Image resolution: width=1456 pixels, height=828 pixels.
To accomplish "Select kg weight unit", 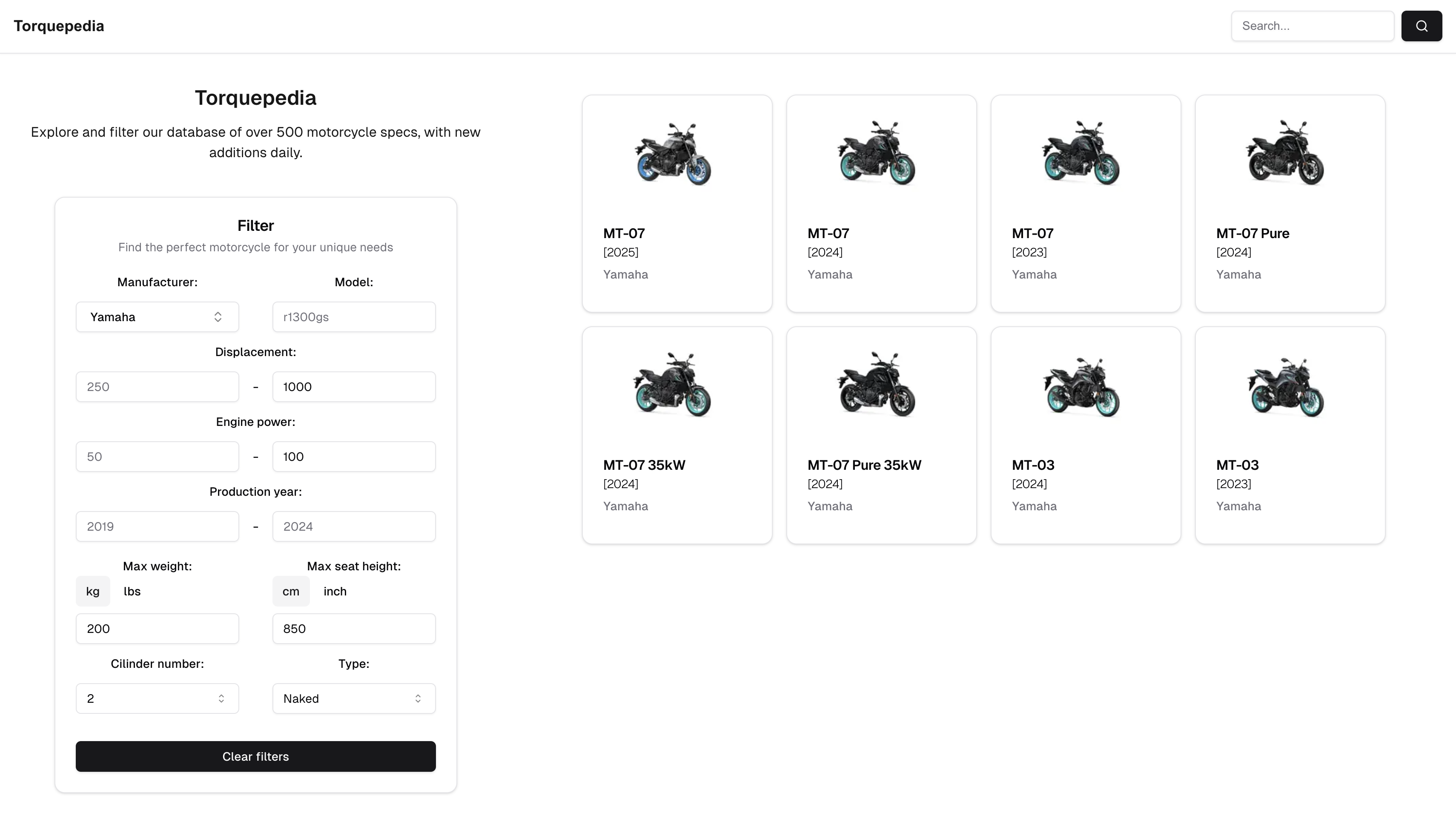I will [x=93, y=592].
